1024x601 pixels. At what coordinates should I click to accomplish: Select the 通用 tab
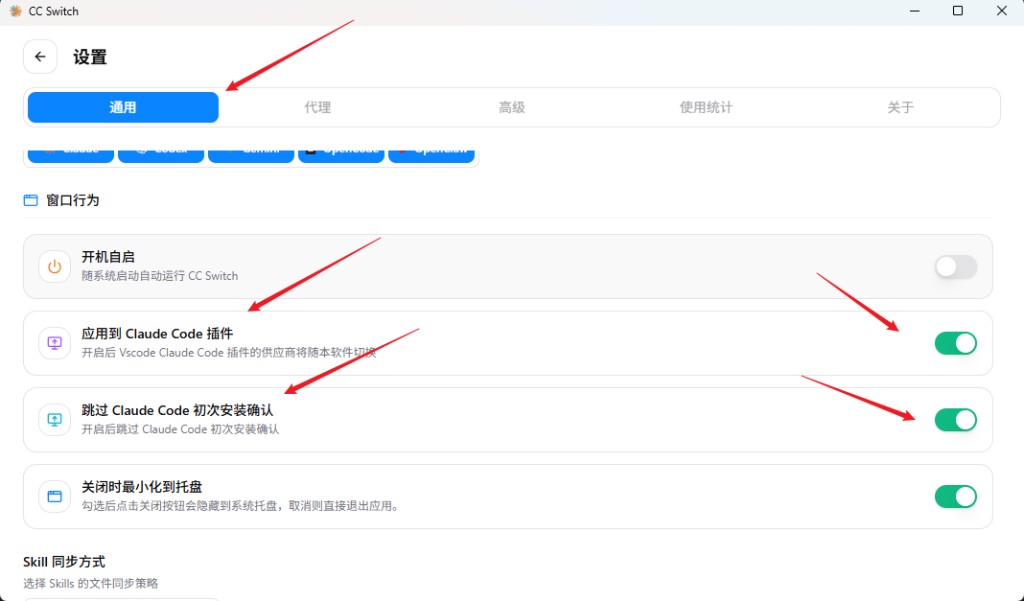tap(123, 108)
